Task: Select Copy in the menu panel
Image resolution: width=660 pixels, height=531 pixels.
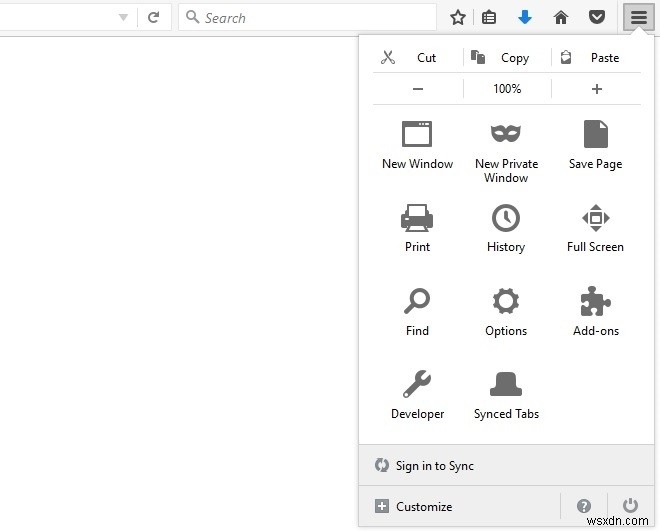Action: pos(507,58)
